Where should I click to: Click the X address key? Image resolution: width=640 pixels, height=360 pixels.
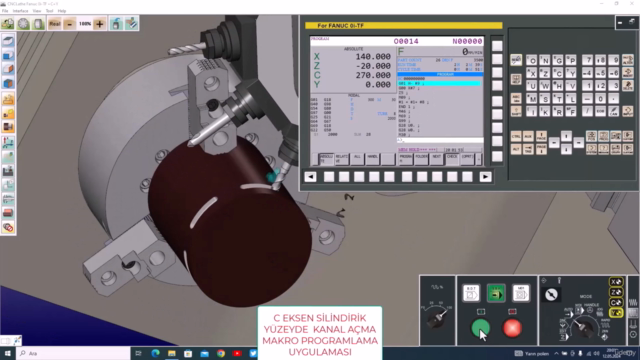(x=531, y=73)
